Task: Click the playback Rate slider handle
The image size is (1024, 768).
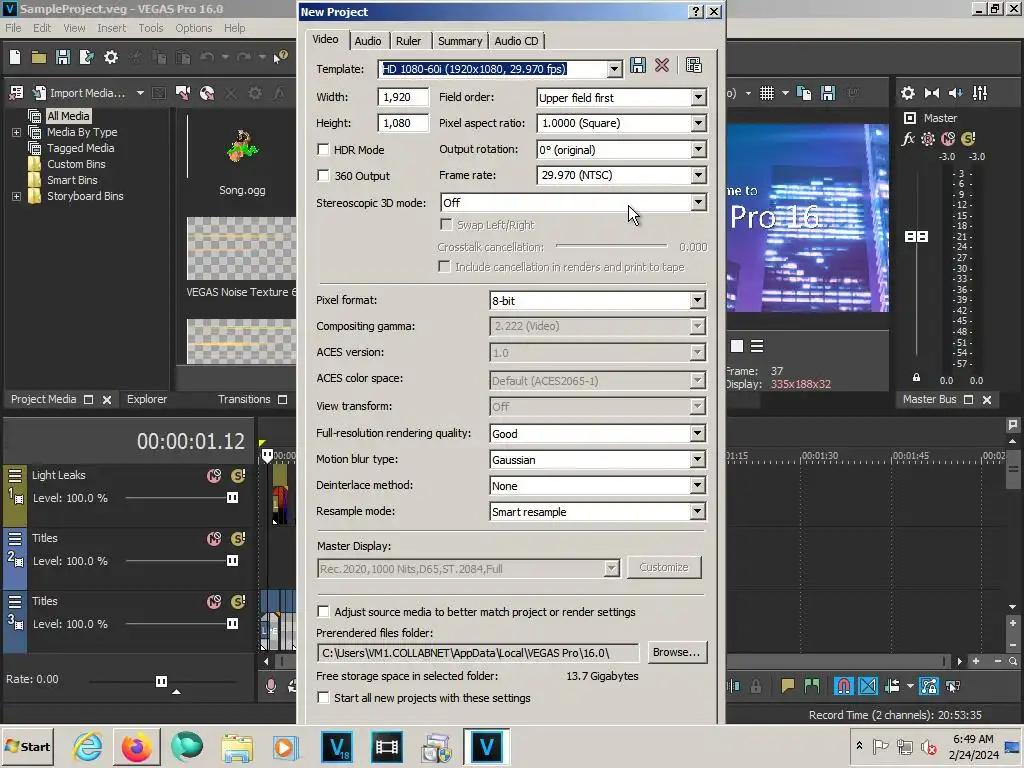Action: coord(161,681)
